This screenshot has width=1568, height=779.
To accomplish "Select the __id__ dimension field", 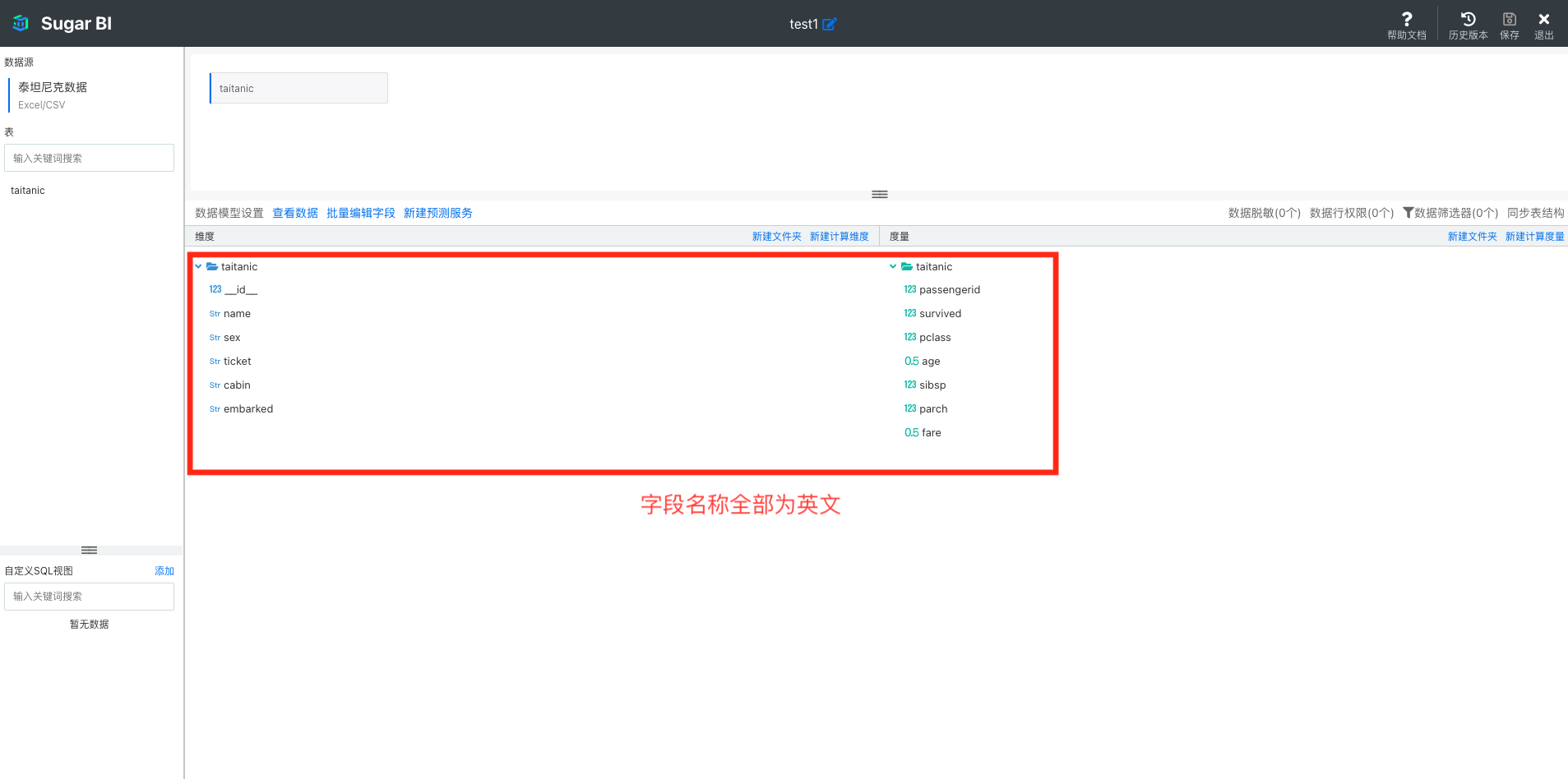I will pos(241,290).
